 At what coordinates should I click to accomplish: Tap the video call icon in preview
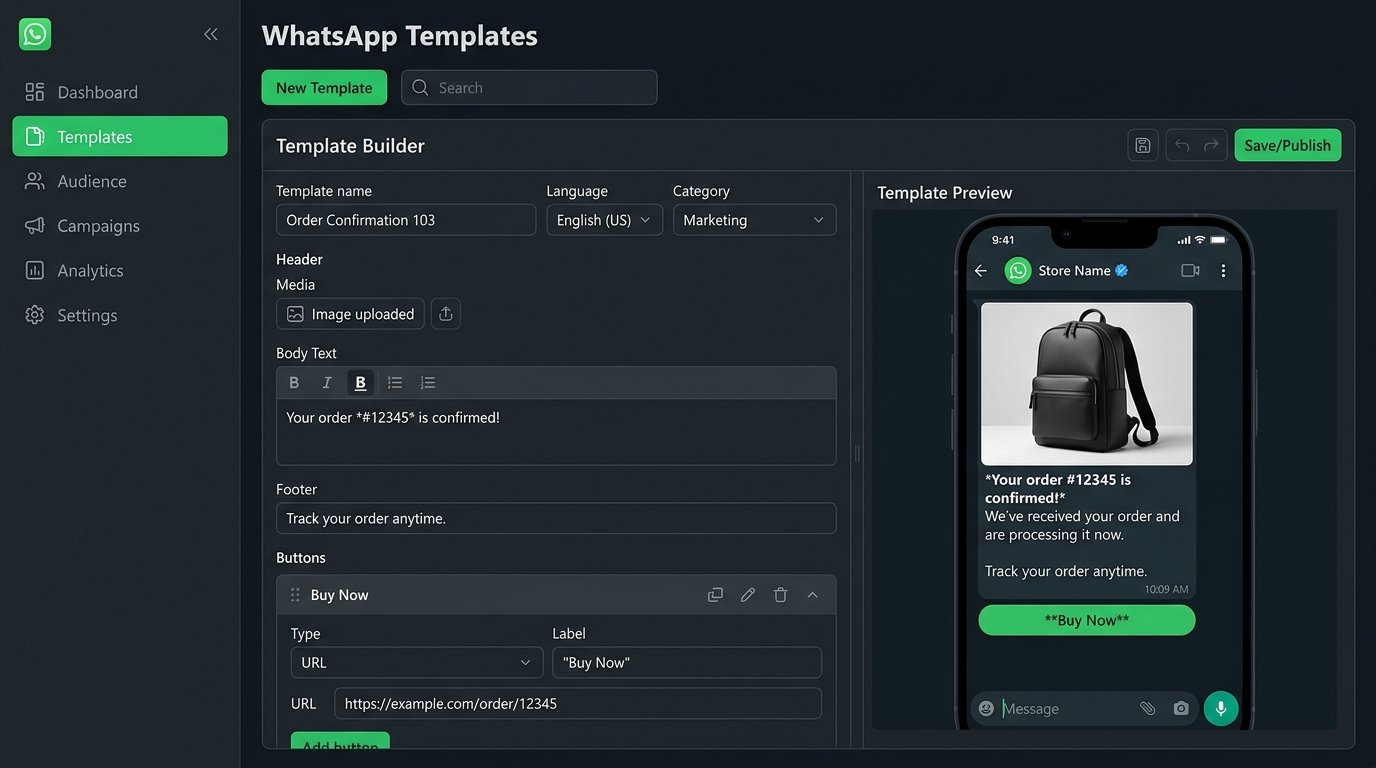tap(1190, 271)
